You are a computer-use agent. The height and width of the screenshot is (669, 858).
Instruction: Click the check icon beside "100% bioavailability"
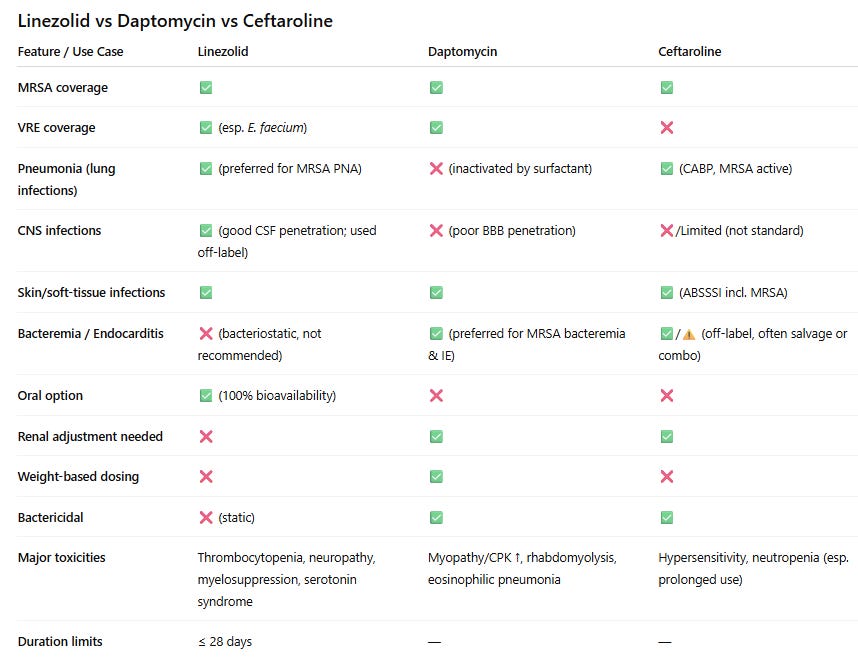(206, 395)
